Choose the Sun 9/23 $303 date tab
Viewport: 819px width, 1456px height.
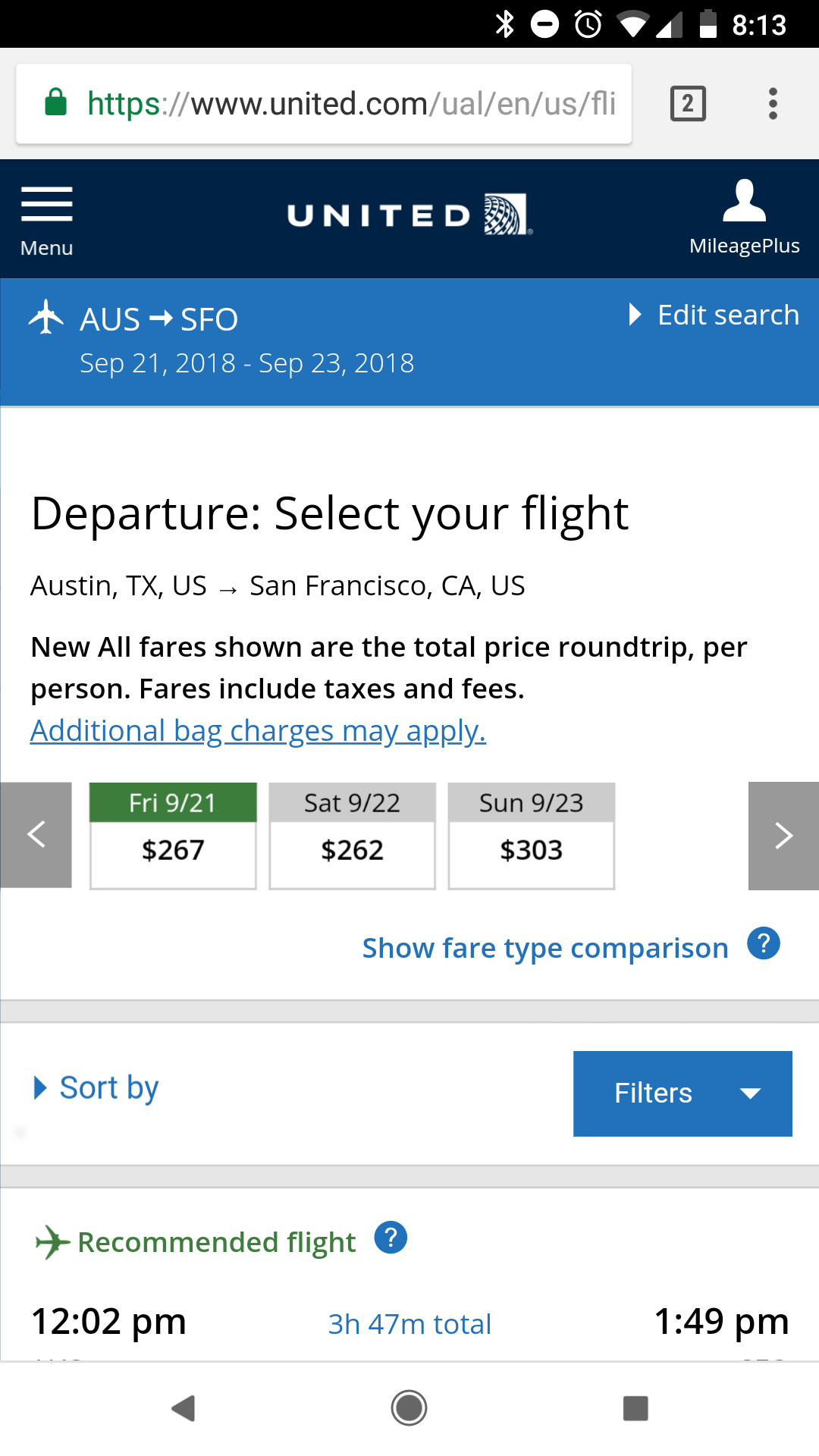click(x=532, y=836)
